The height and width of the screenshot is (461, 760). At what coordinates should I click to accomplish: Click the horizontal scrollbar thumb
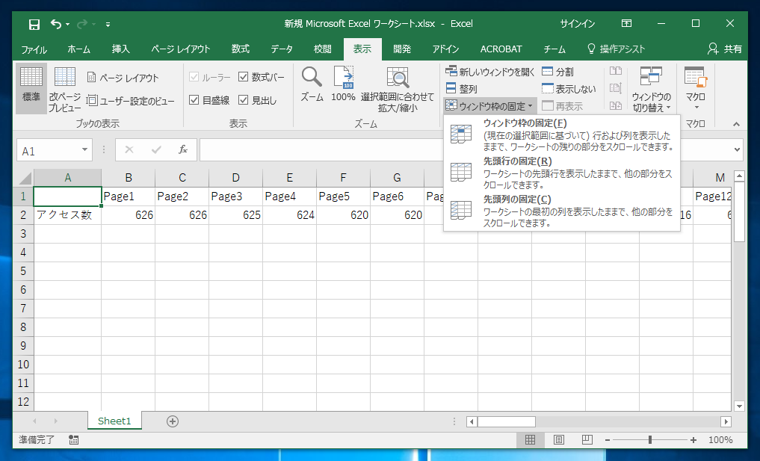pyautogui.click(x=507, y=421)
